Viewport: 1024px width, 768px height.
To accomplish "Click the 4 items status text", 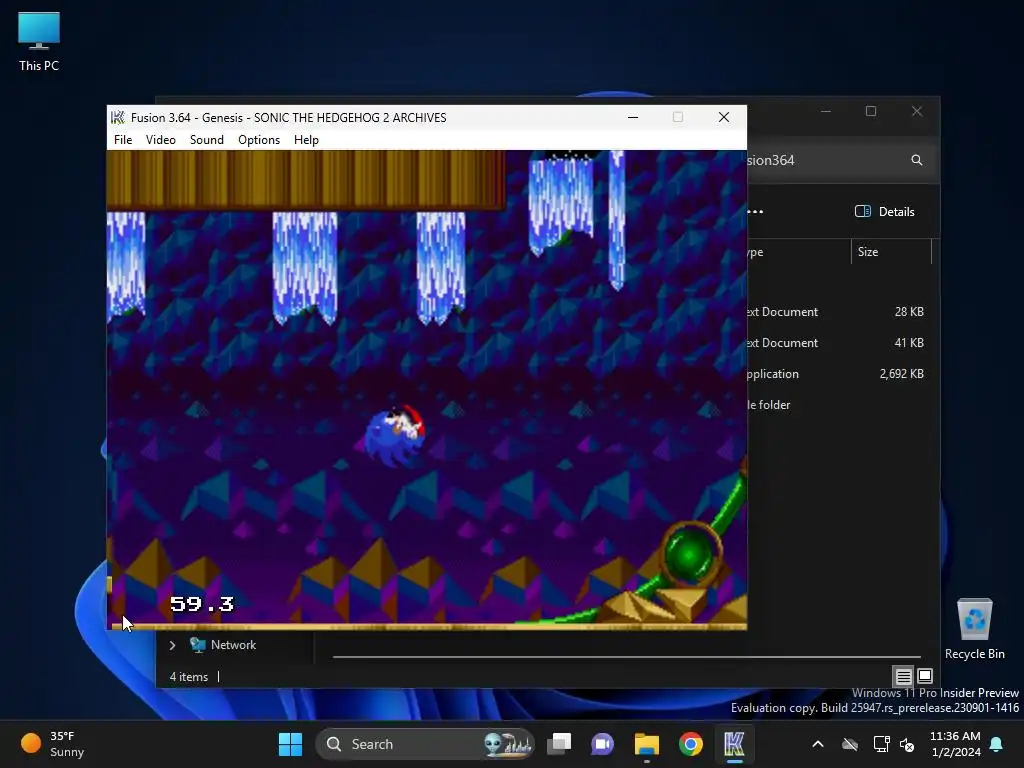I will click(189, 677).
